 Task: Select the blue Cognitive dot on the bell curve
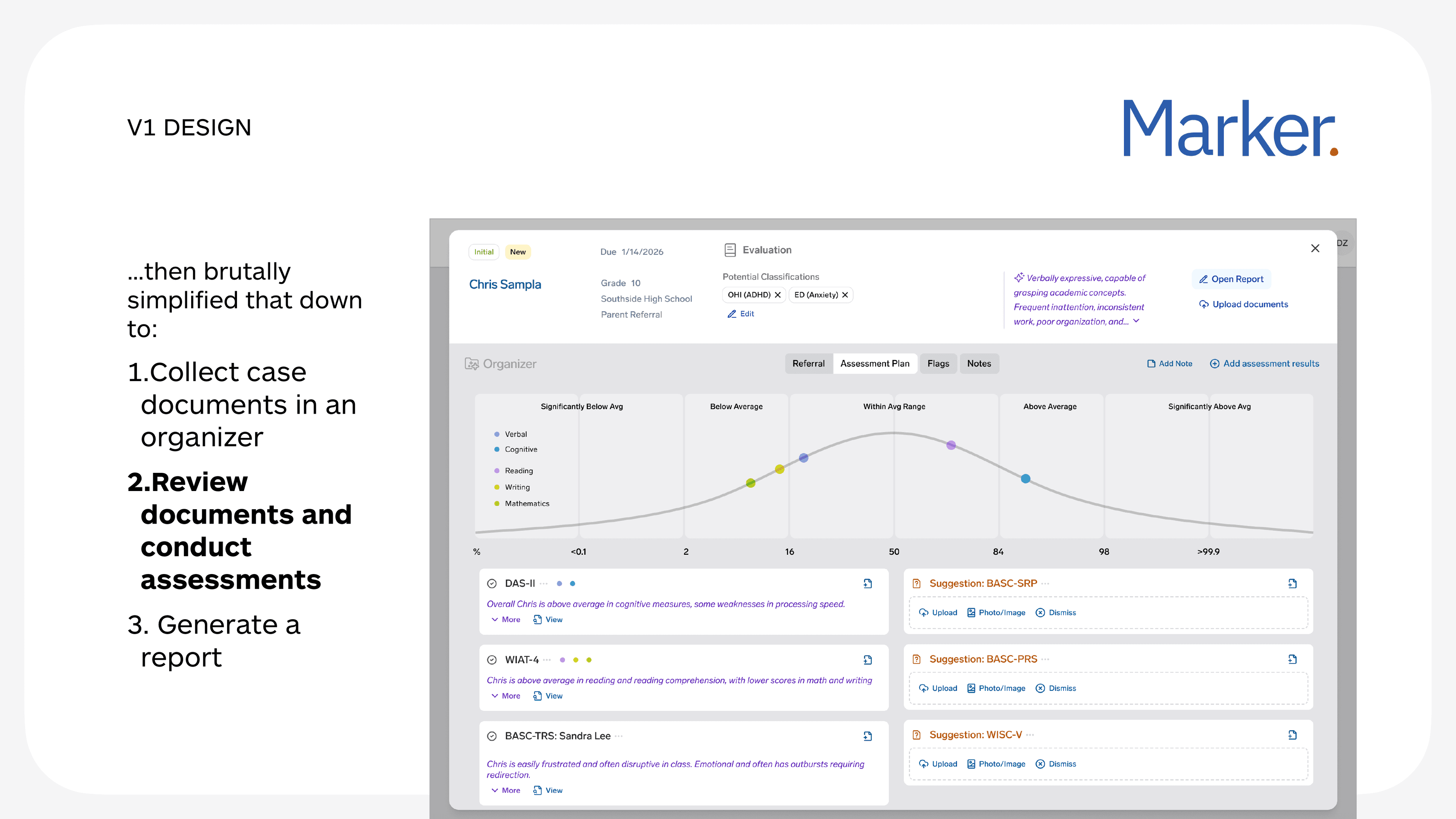click(x=1025, y=478)
